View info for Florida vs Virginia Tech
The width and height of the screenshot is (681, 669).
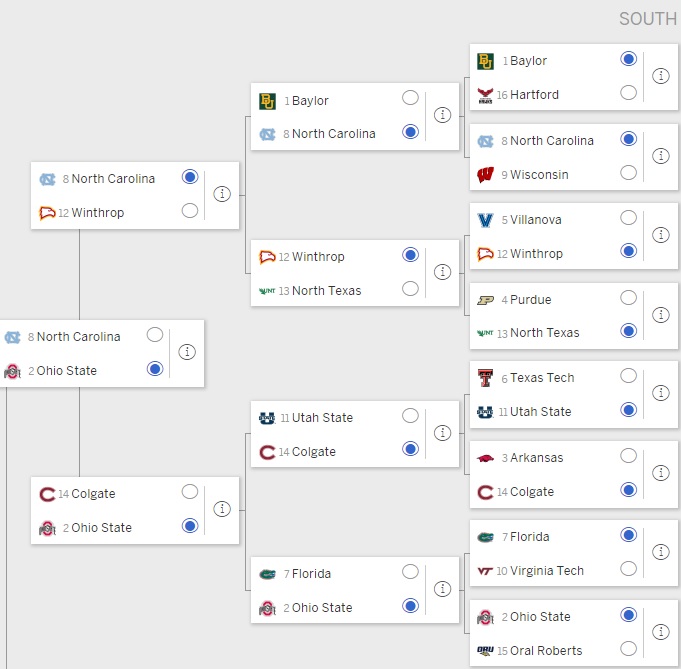coord(660,552)
